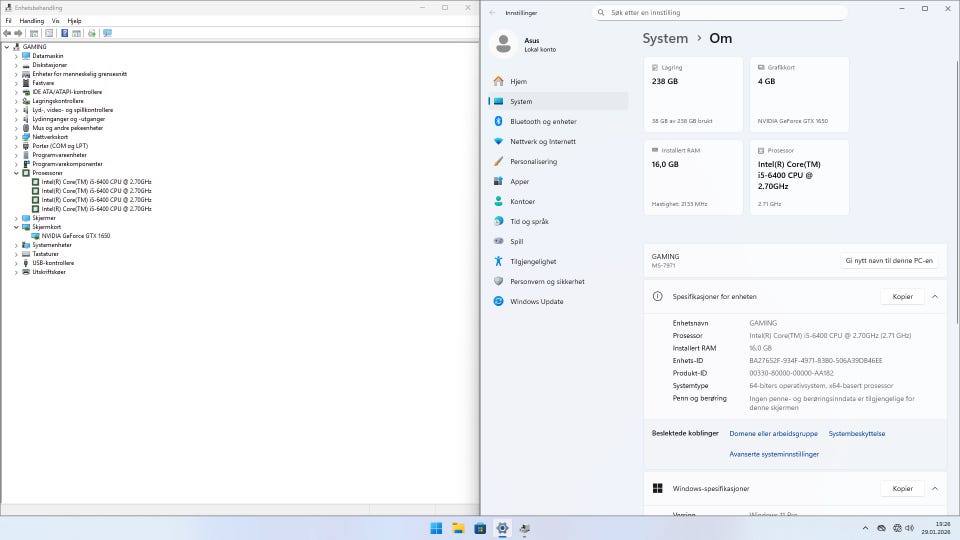Collapse the Skjermkort tree node
The height and width of the screenshot is (540, 960).
(x=17, y=227)
